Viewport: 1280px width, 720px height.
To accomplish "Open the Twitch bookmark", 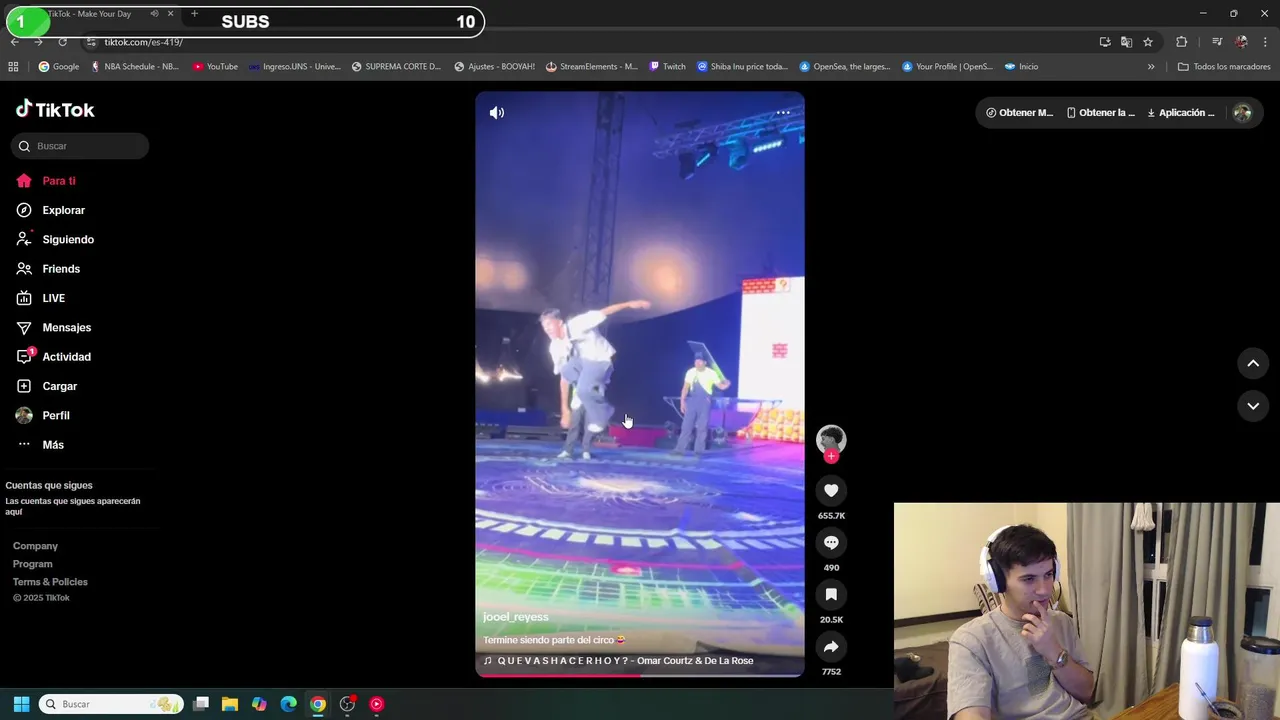I will click(x=667, y=67).
